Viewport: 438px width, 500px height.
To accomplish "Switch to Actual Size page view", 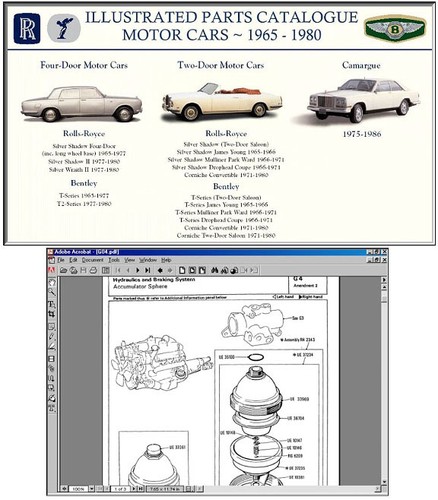I will point(182,270).
